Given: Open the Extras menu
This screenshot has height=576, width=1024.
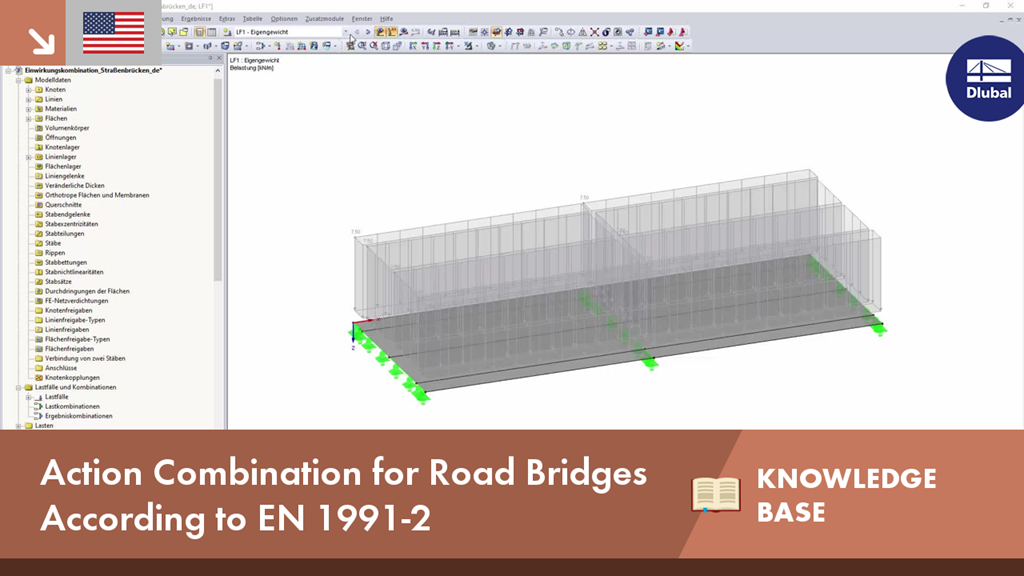Looking at the screenshot, I should tap(227, 19).
